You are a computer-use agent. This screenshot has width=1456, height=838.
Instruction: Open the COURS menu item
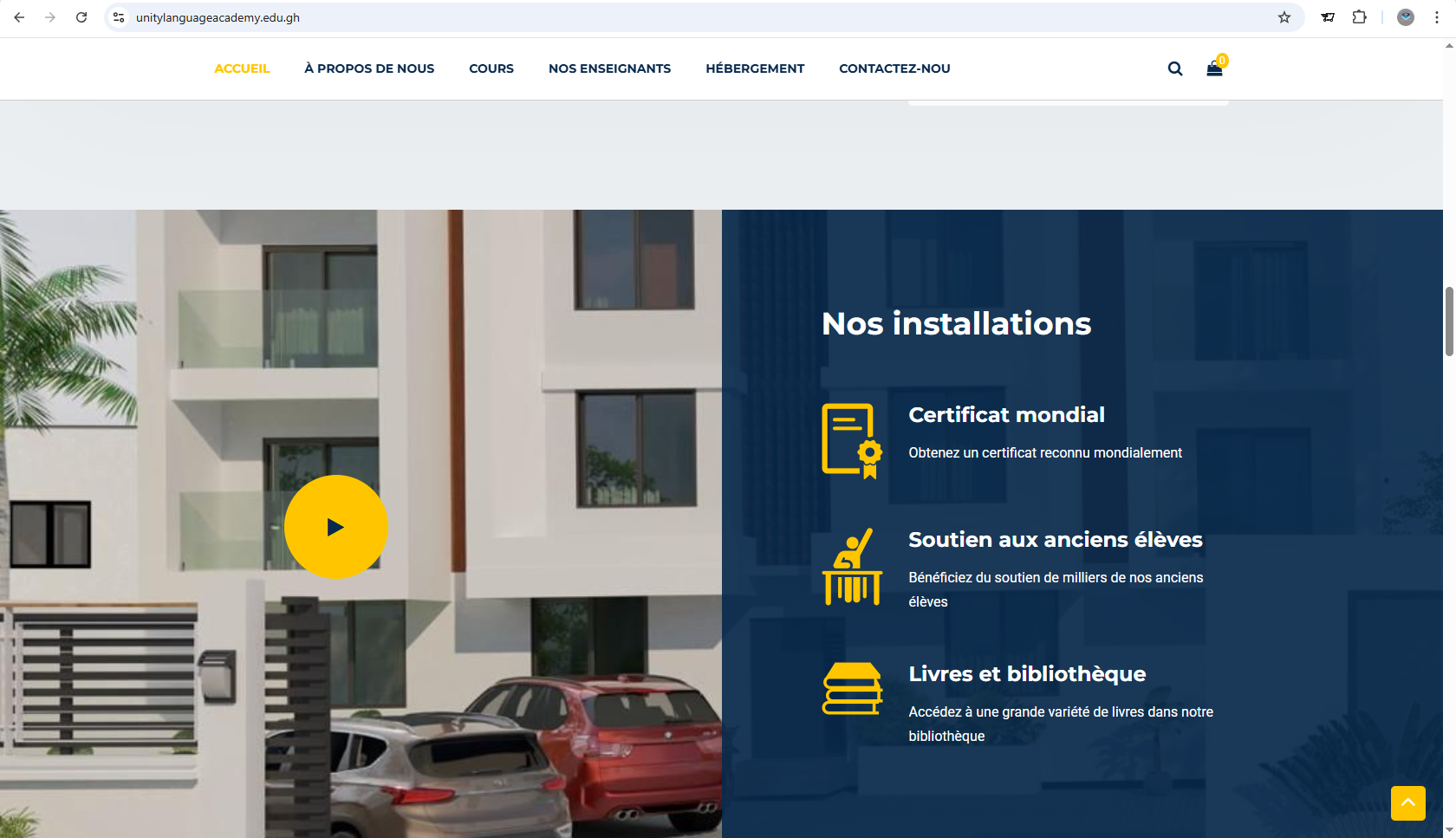click(x=491, y=68)
